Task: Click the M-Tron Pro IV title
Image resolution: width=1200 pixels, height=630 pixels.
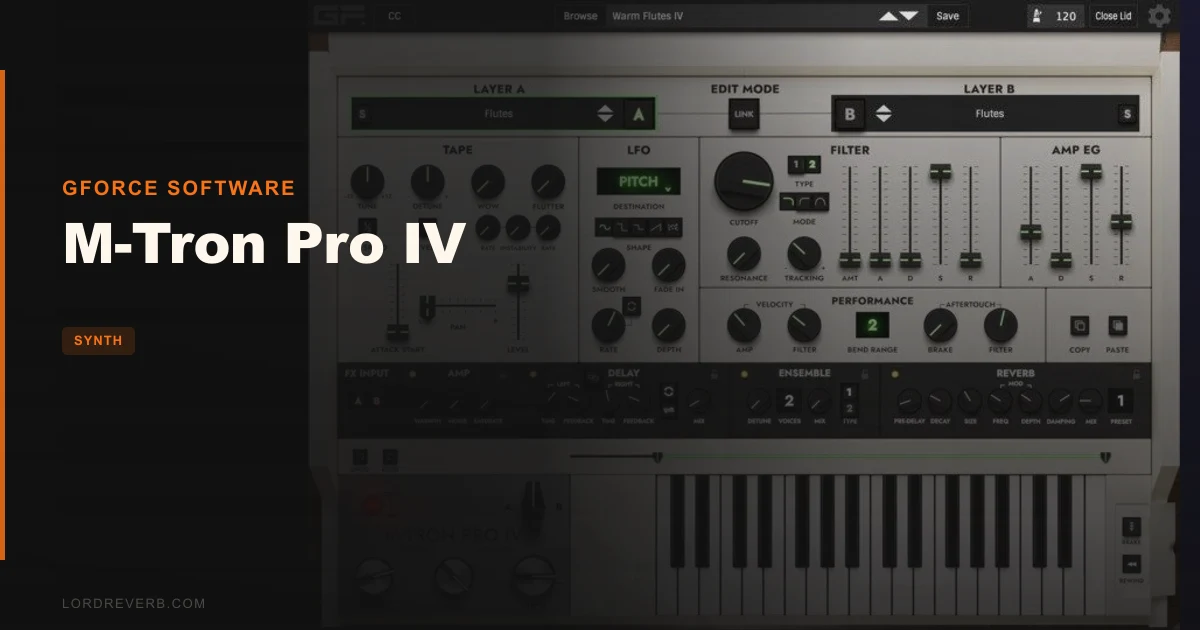Action: [264, 243]
